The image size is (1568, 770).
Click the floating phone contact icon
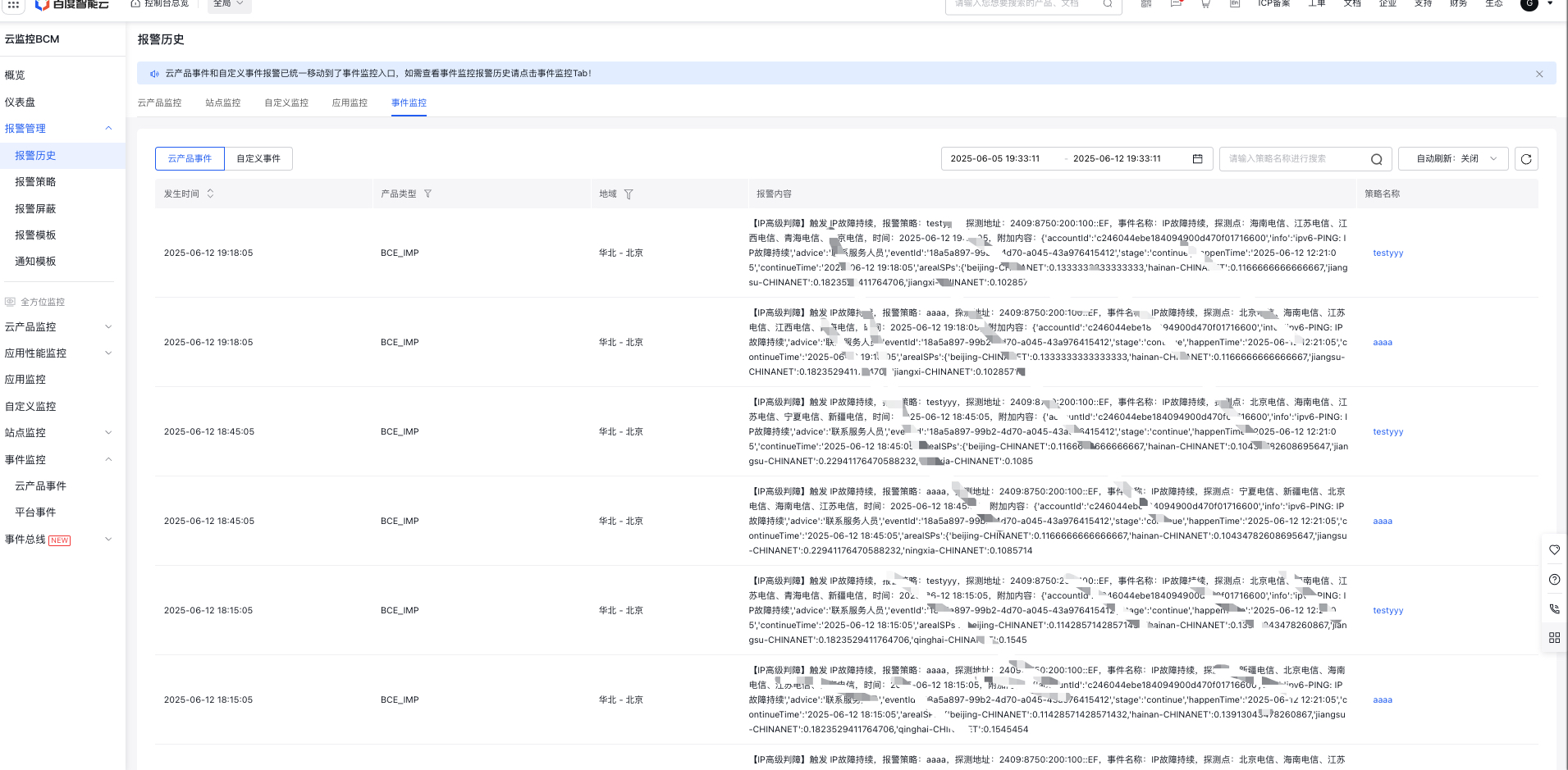pos(1554,609)
